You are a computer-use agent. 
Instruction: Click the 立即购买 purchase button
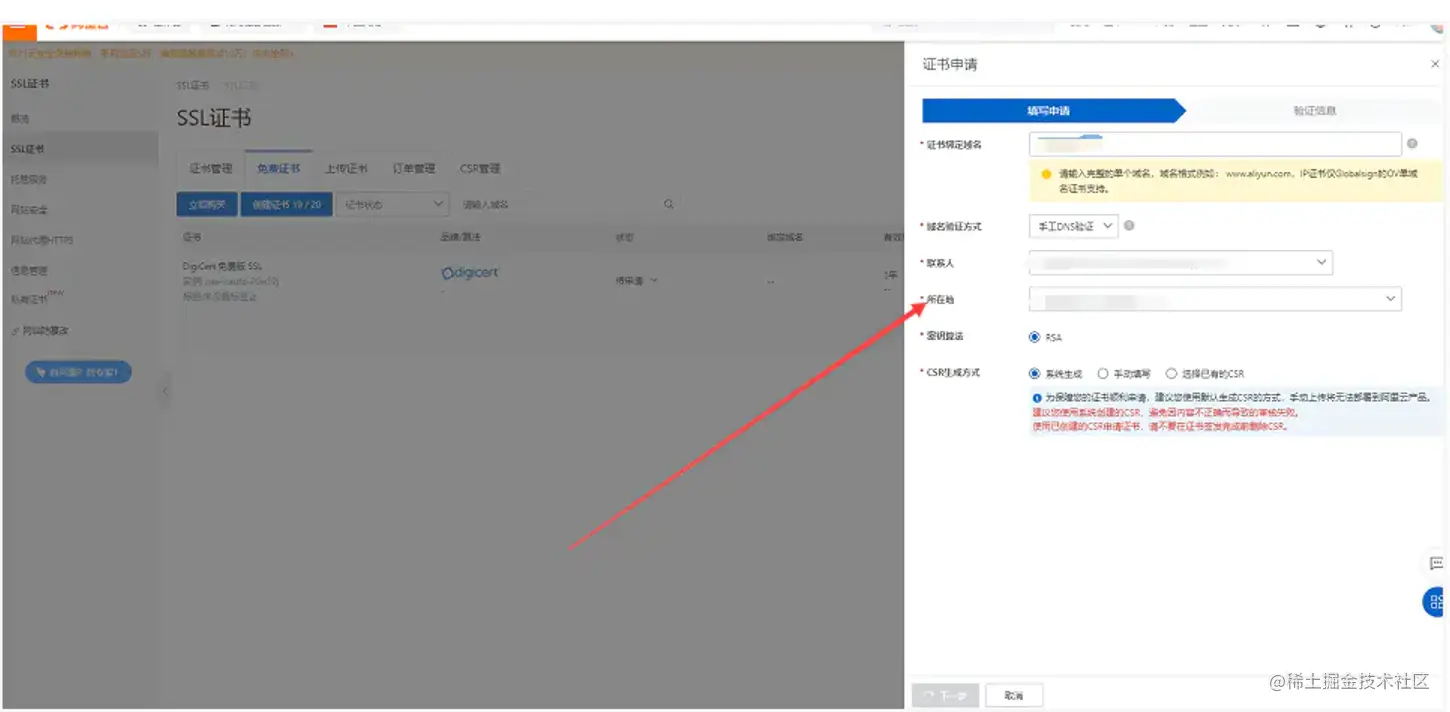(206, 203)
